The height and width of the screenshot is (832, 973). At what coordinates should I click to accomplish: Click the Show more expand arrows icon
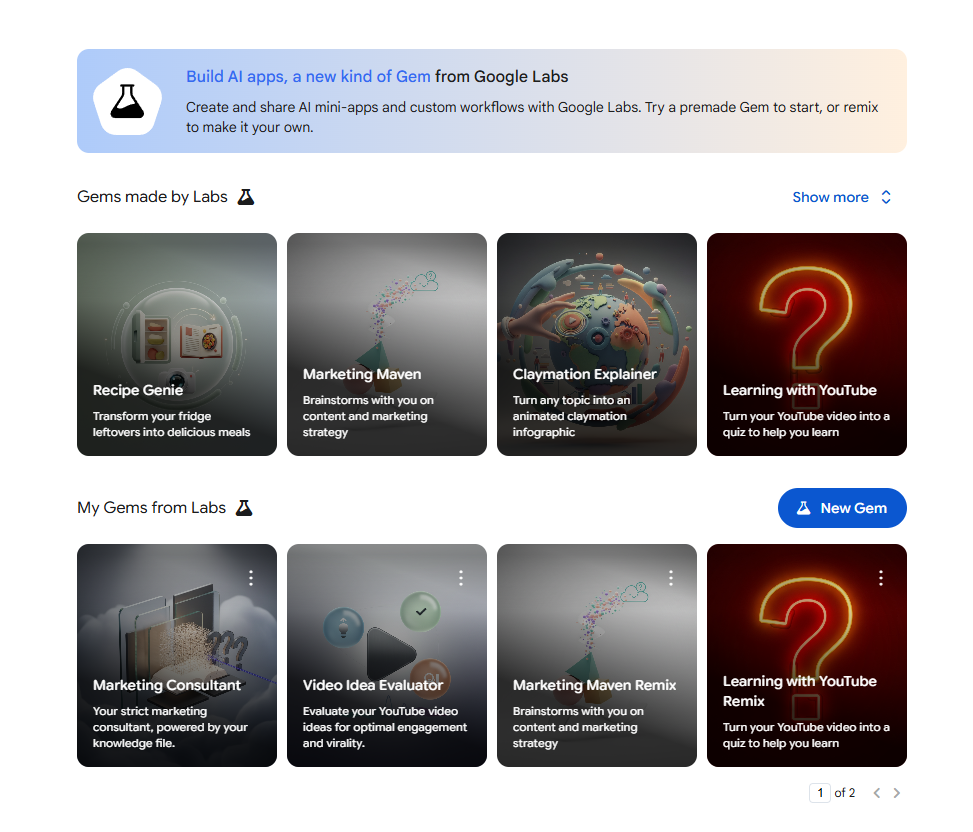point(886,197)
